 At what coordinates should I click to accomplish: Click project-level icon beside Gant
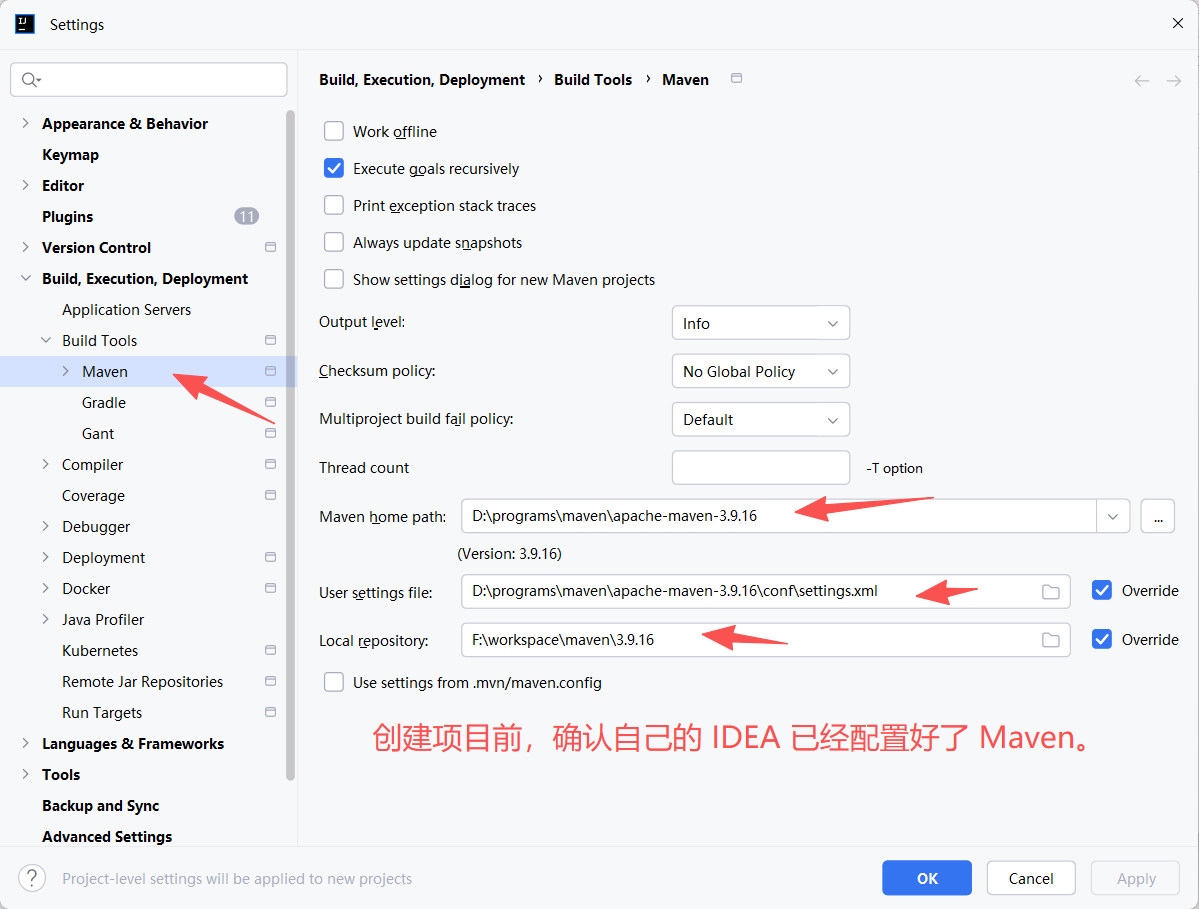point(270,433)
